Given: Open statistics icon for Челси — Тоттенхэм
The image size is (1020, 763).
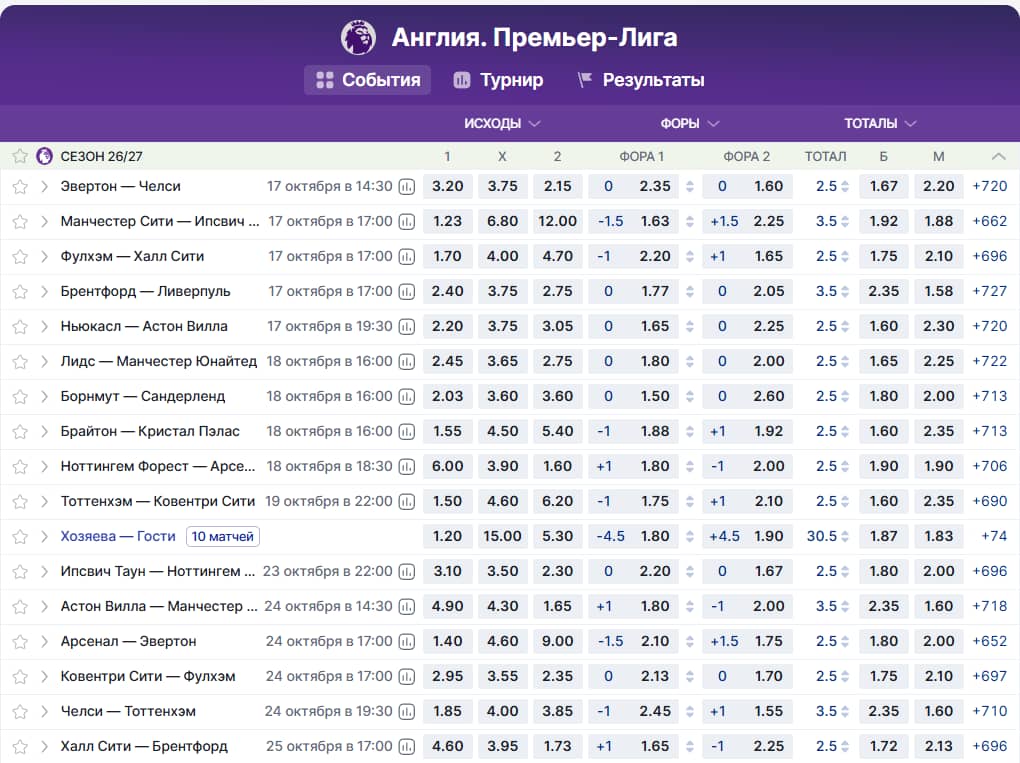Looking at the screenshot, I should (407, 712).
